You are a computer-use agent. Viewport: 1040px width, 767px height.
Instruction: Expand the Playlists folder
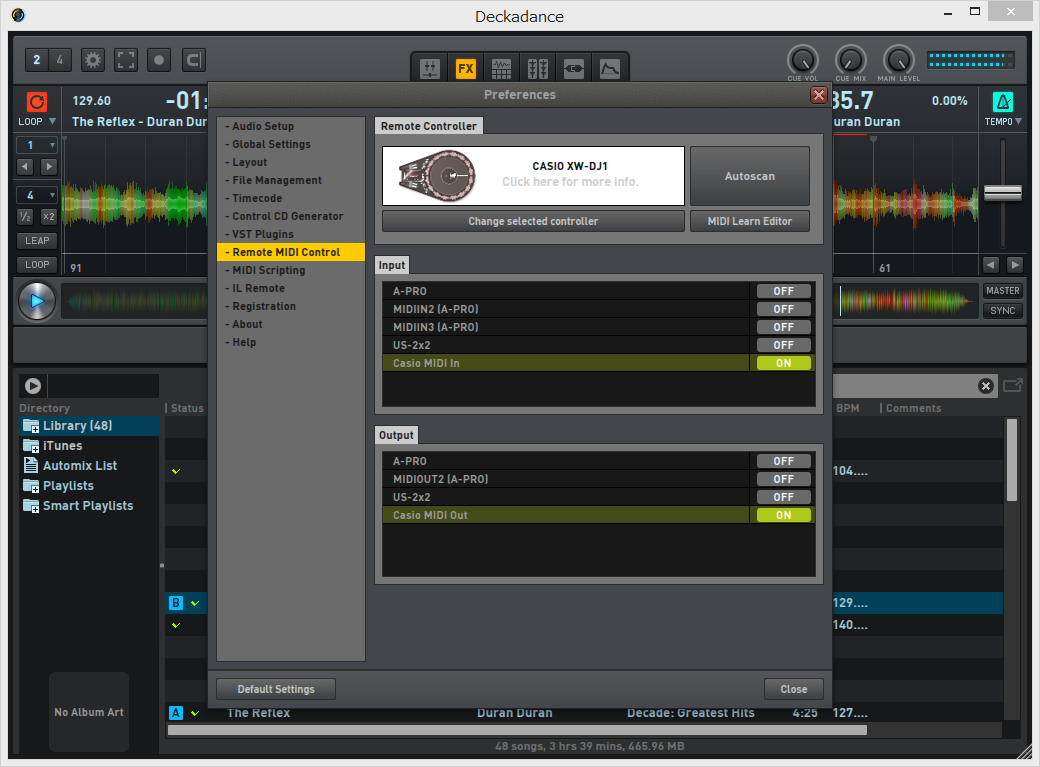tap(31, 486)
